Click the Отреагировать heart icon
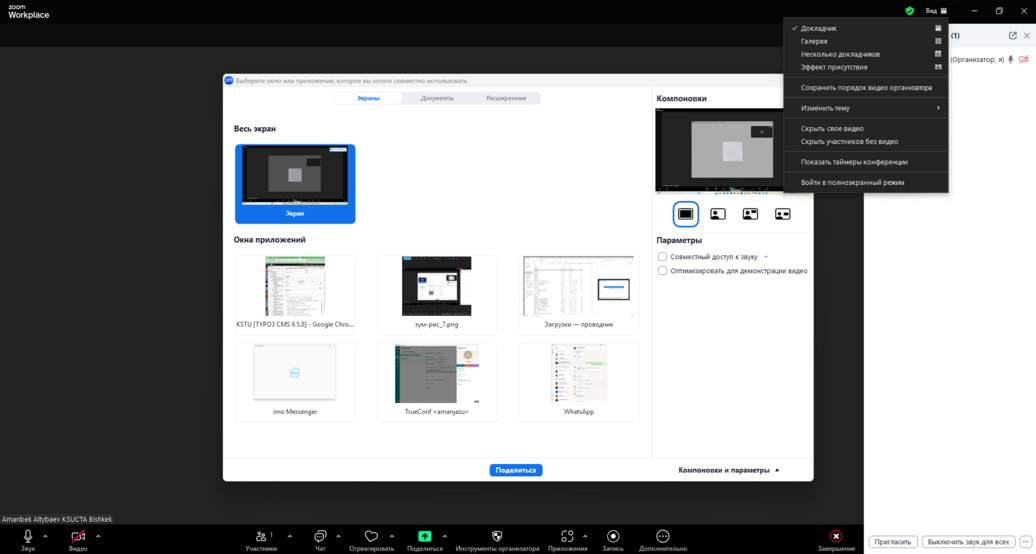 click(x=371, y=537)
